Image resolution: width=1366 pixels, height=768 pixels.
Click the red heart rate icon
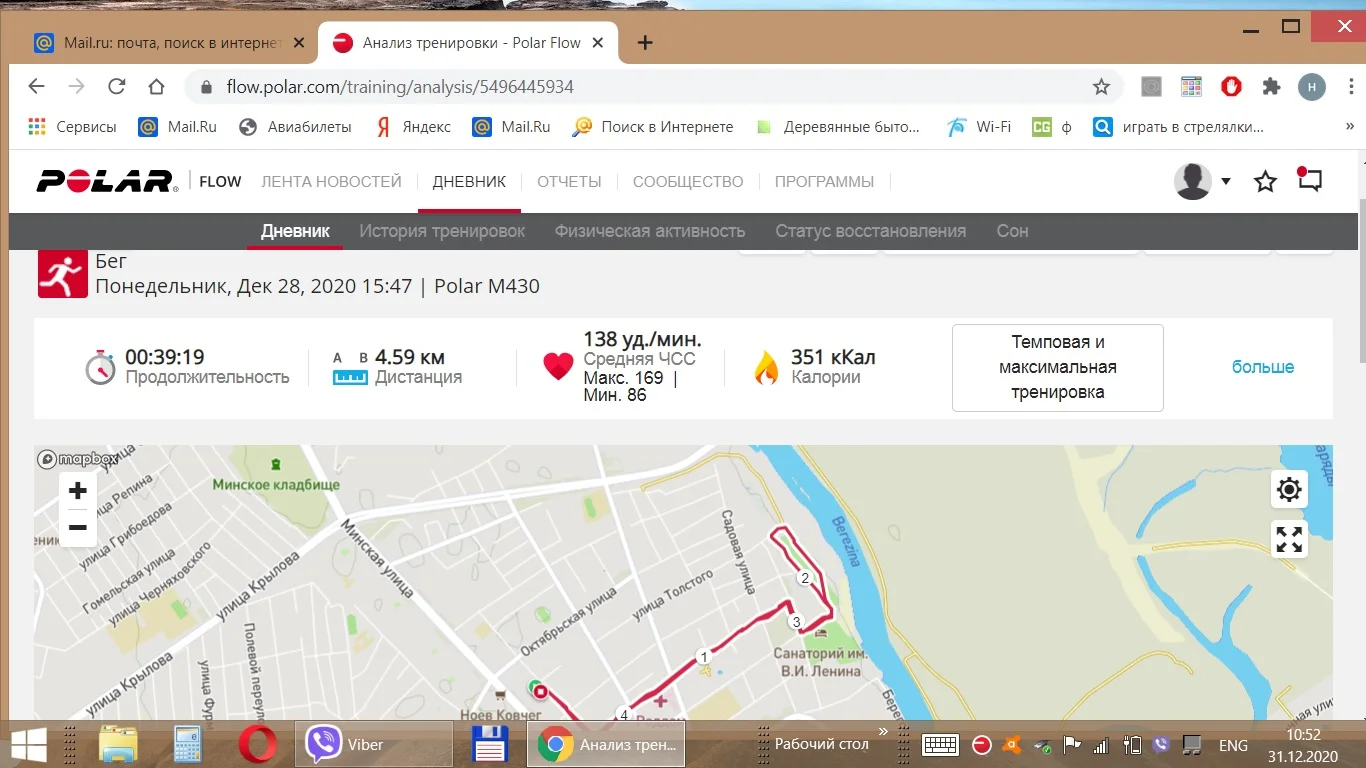point(558,367)
